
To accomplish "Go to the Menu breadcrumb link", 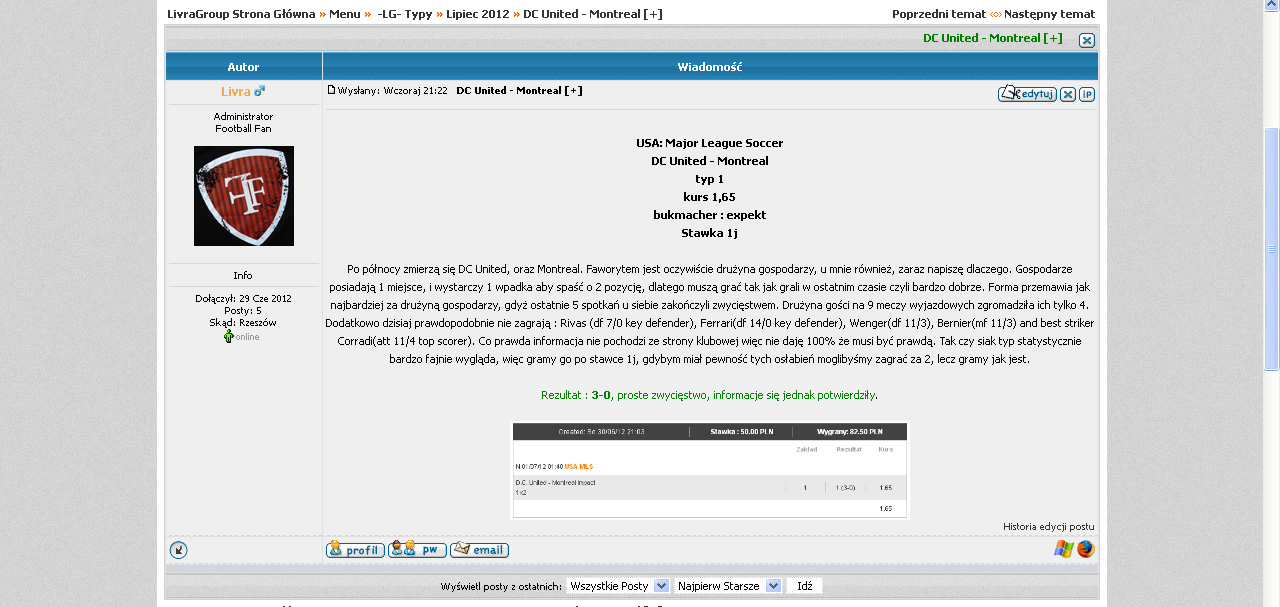I will click(344, 14).
